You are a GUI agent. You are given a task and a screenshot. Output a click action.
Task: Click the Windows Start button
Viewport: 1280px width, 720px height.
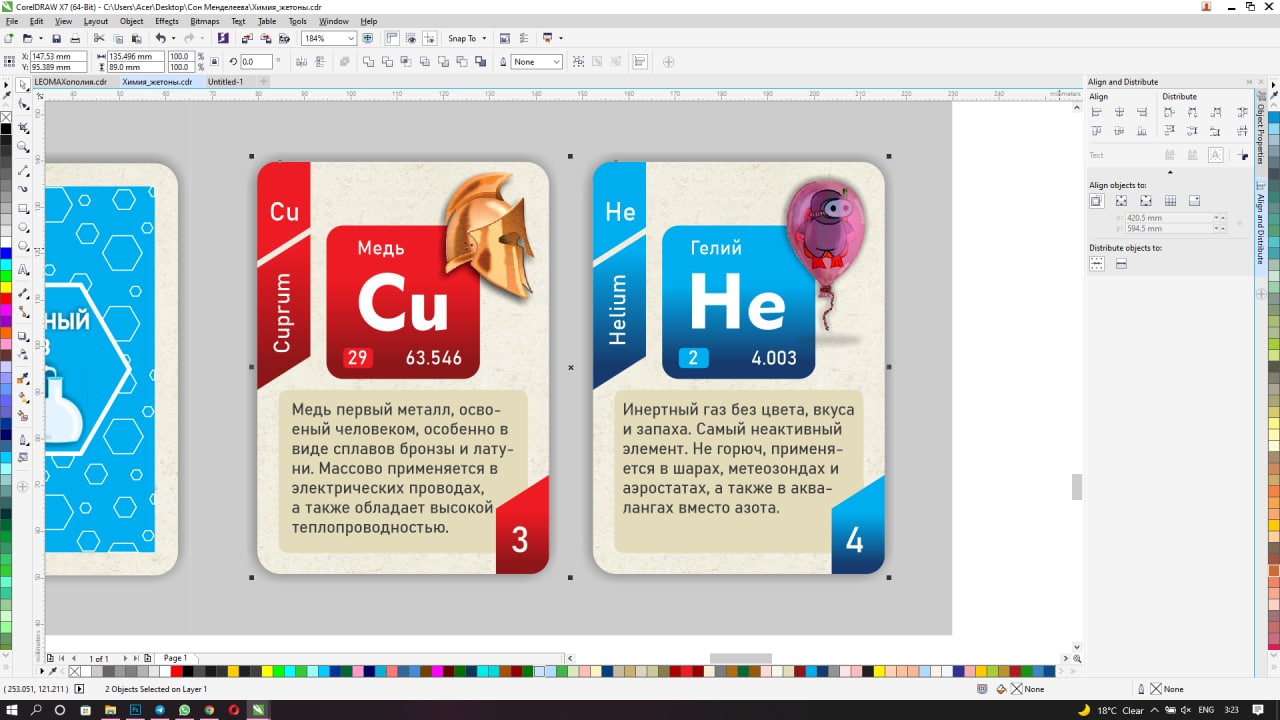tap(10, 710)
